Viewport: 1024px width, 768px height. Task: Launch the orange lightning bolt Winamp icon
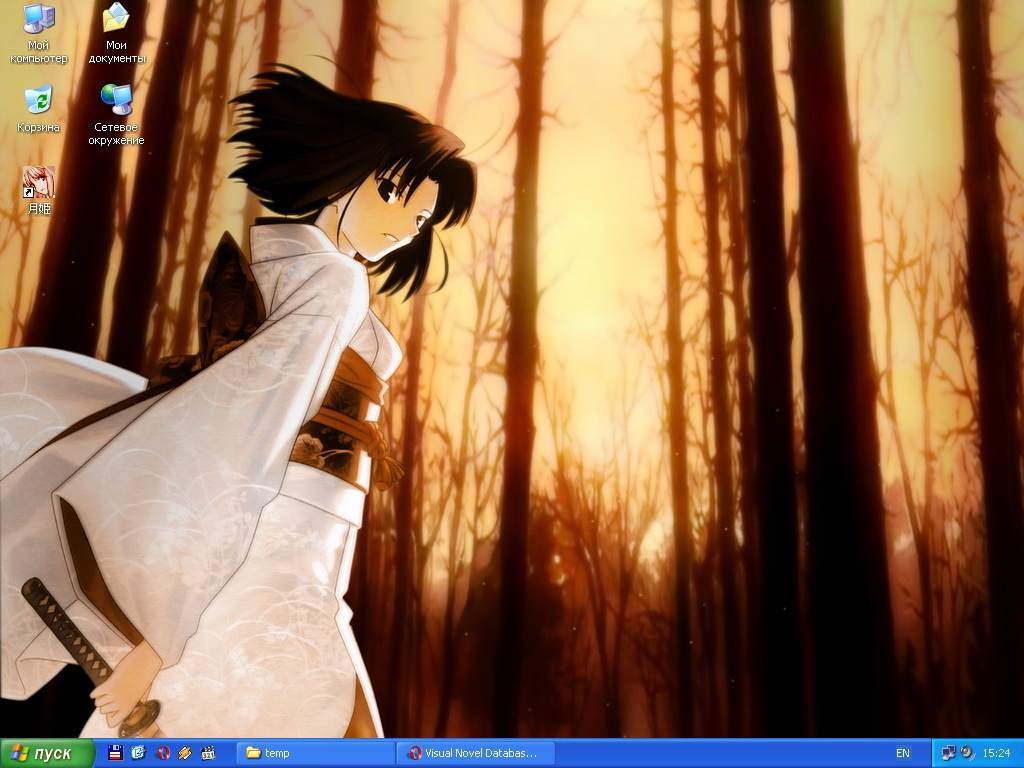pos(185,753)
